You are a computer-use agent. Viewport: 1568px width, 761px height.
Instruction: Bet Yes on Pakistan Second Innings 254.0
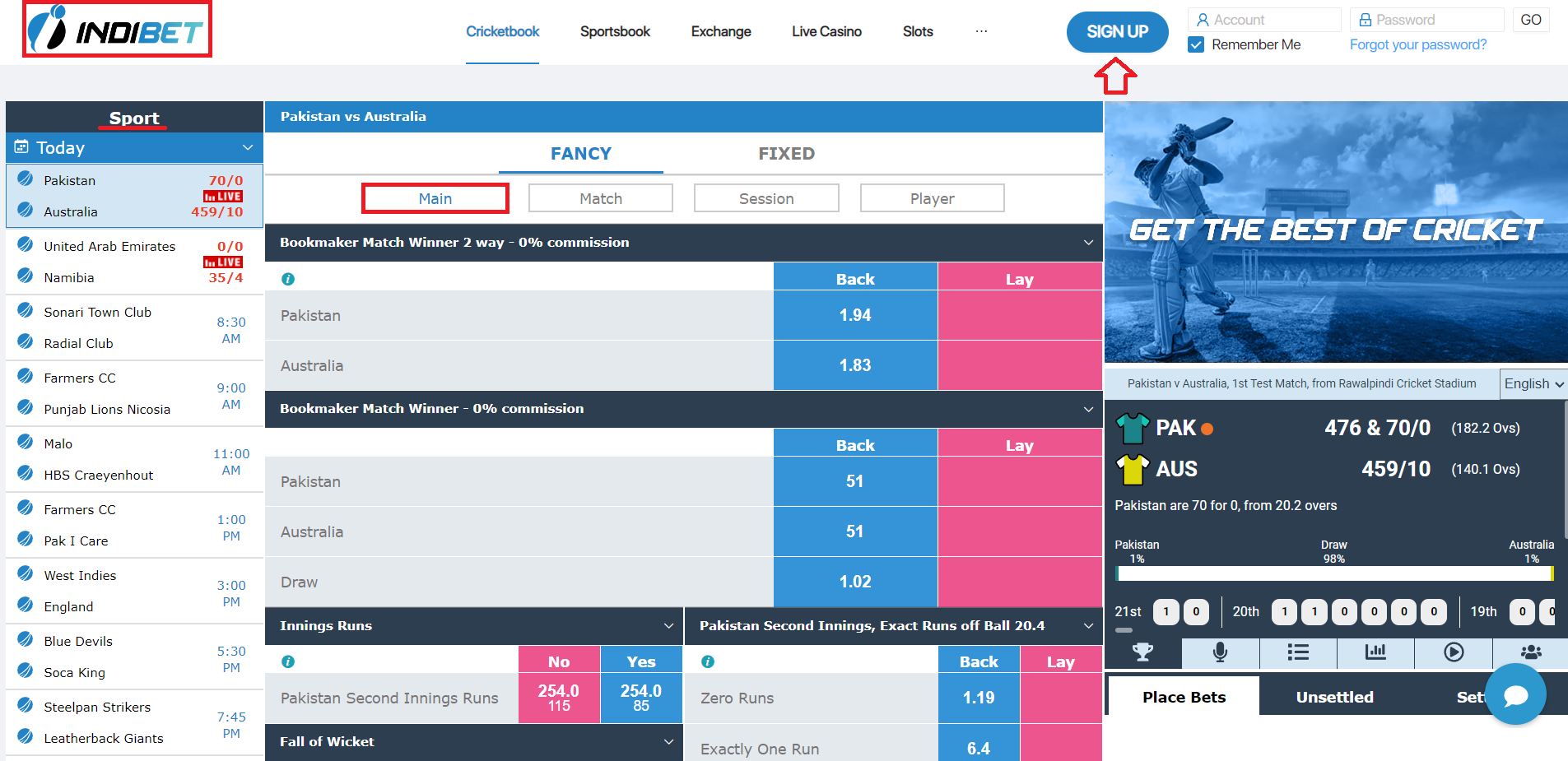coord(641,698)
